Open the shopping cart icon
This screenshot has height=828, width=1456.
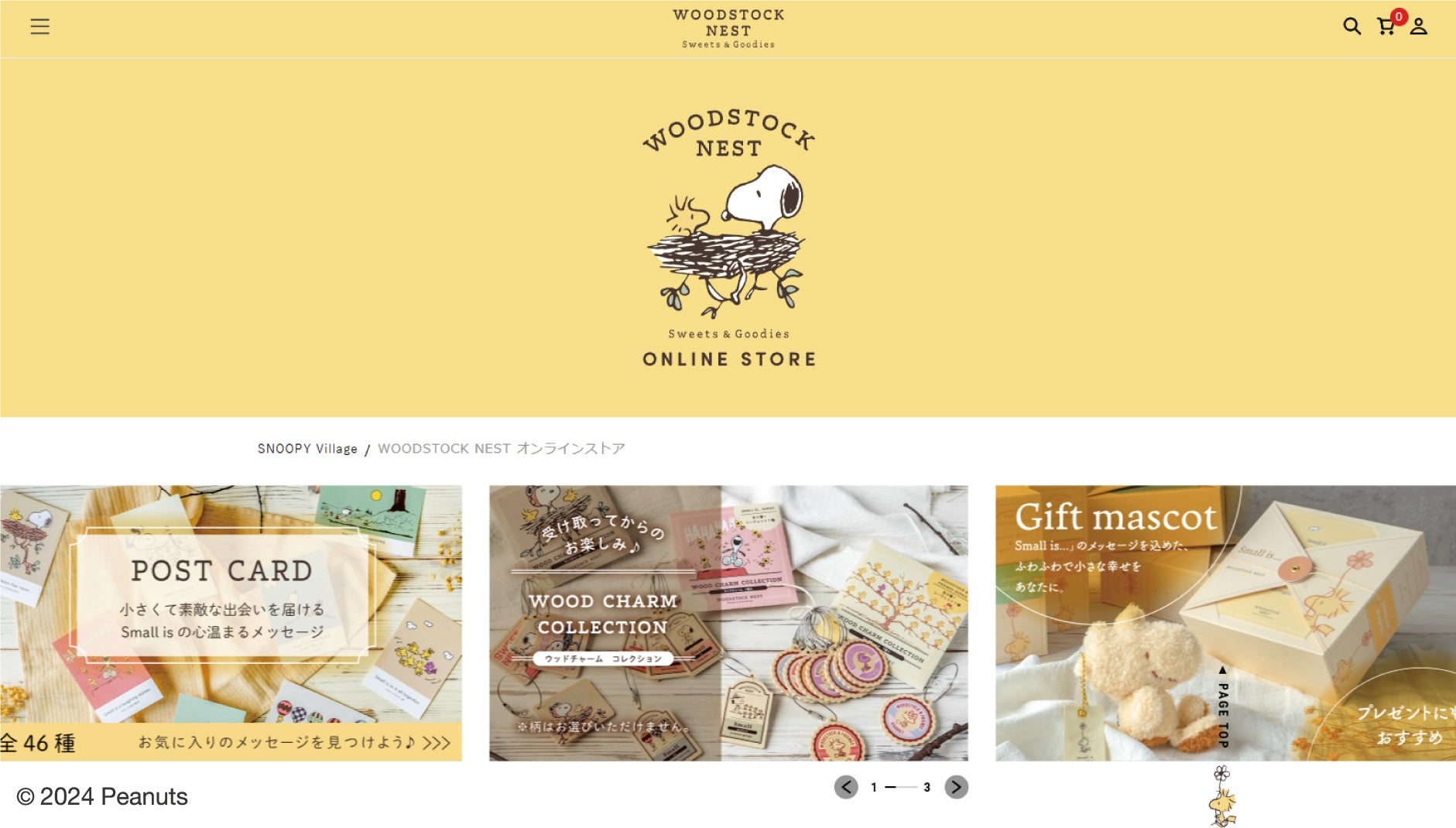click(1386, 27)
